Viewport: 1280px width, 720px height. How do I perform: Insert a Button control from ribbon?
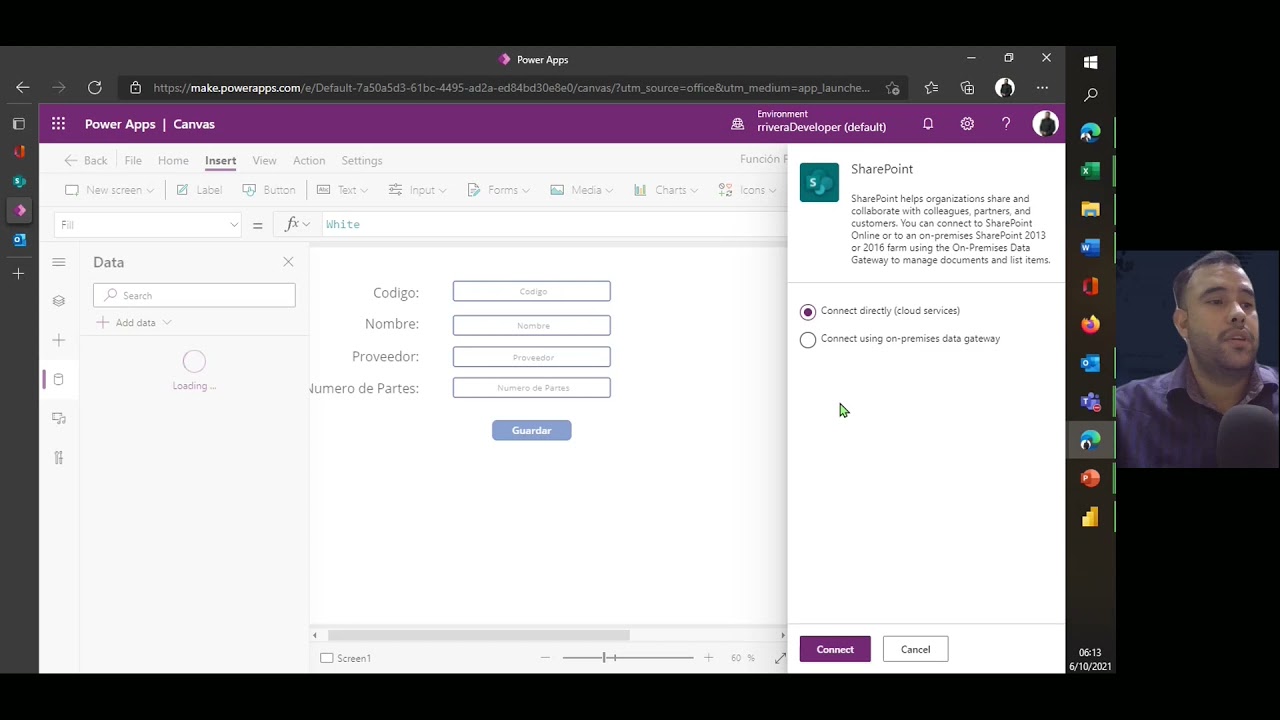[x=269, y=190]
